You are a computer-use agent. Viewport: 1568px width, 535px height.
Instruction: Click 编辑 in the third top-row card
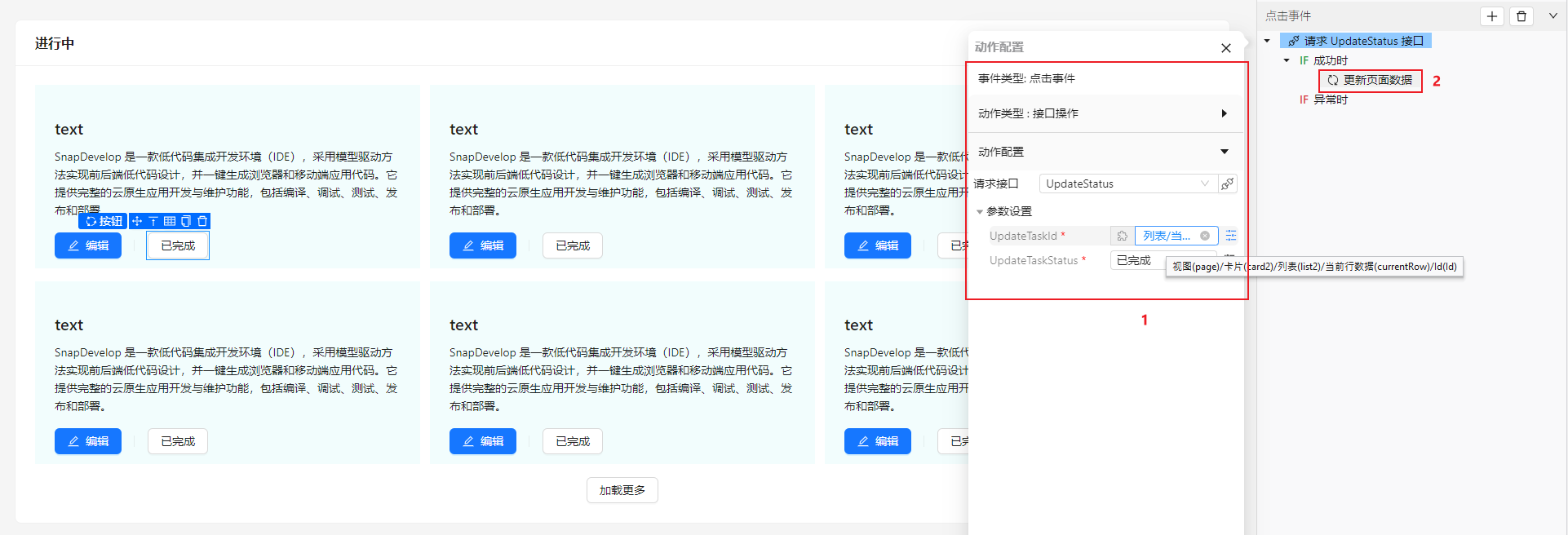[878, 245]
